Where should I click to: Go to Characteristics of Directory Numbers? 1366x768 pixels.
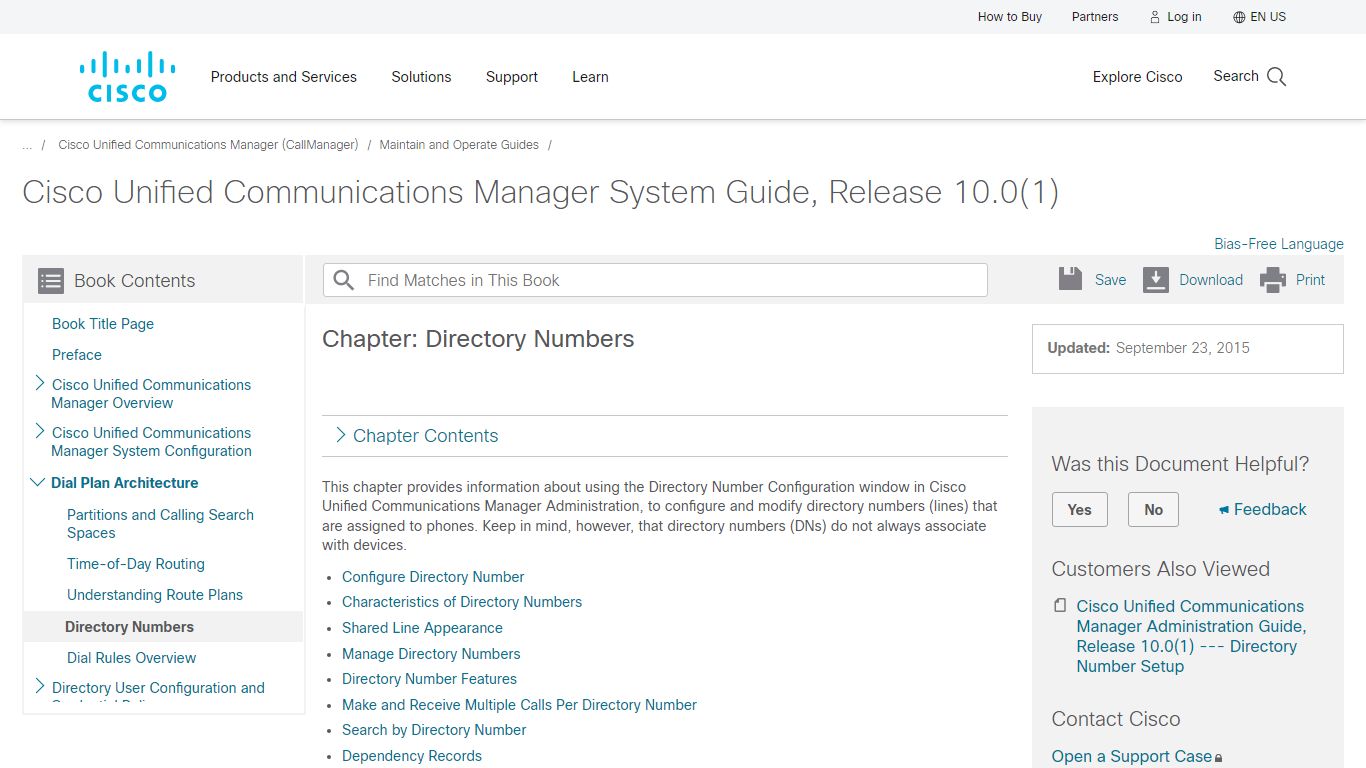462,602
